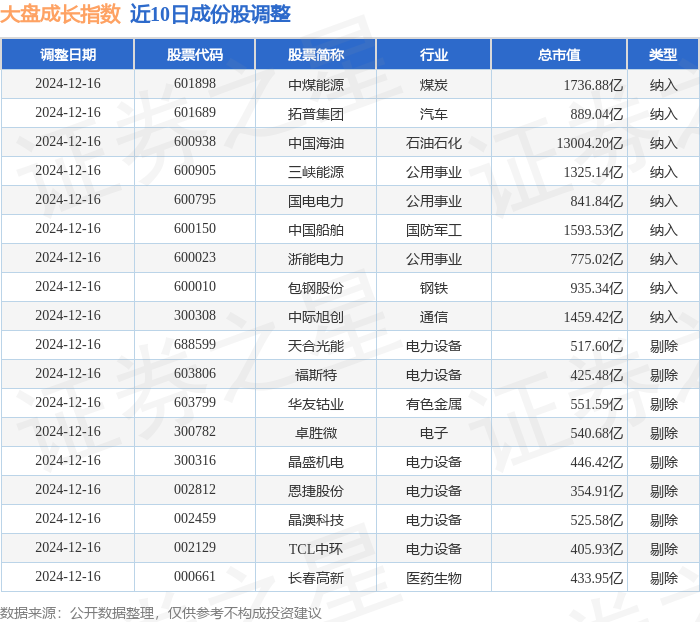Screen dimensions: 700x622
Task: Click market value 1736.88亿
Action: click(593, 85)
